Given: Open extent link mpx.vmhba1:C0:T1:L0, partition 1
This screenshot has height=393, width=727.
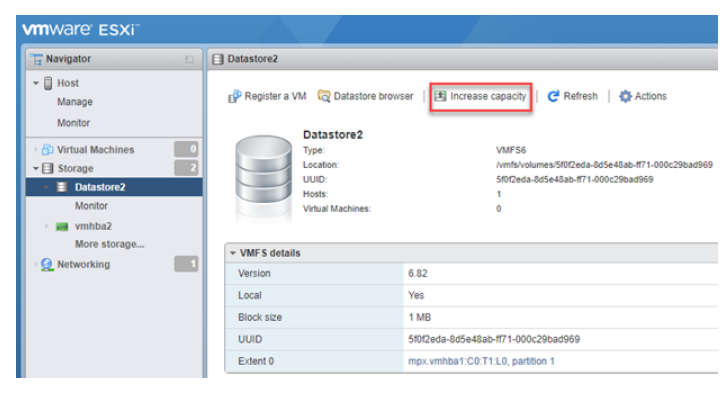Looking at the screenshot, I should [481, 361].
